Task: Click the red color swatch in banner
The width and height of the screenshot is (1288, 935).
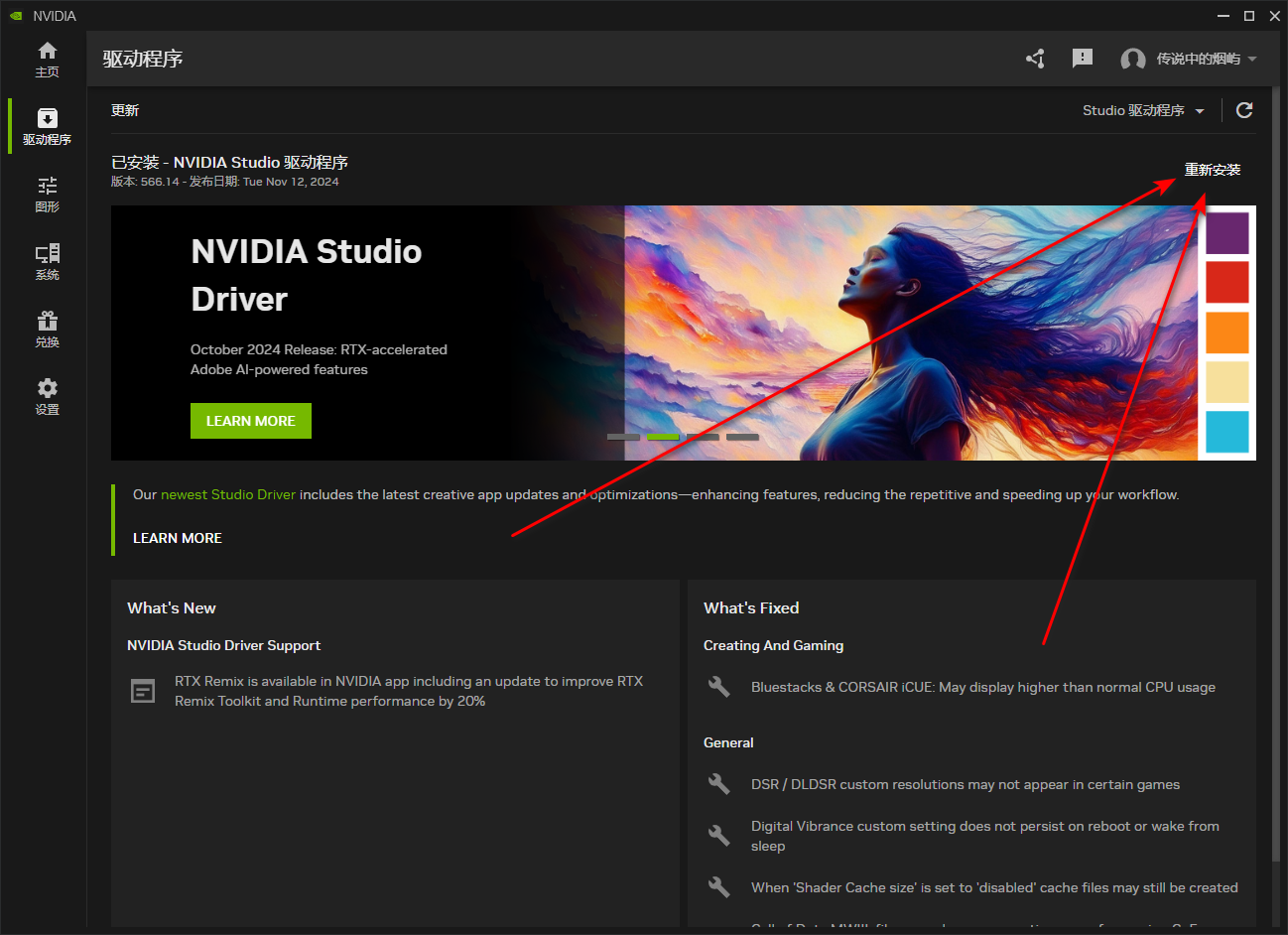Action: (x=1227, y=283)
